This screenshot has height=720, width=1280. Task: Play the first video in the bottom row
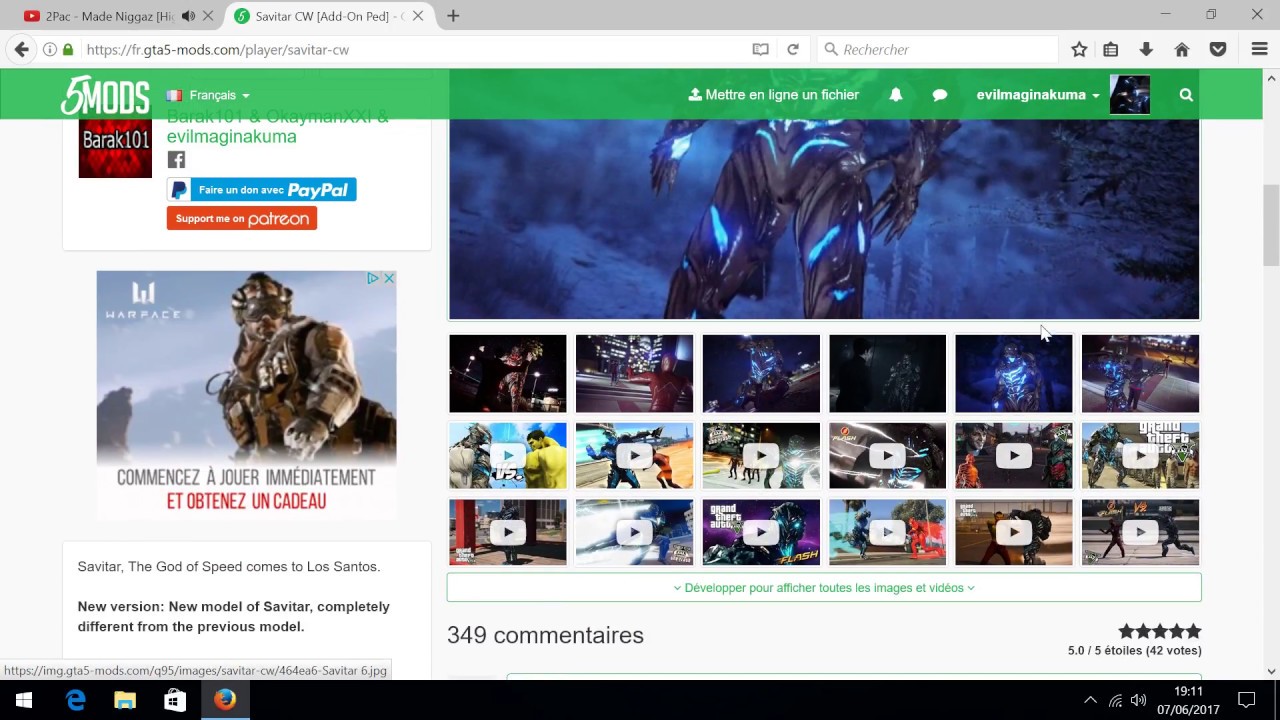point(508,532)
